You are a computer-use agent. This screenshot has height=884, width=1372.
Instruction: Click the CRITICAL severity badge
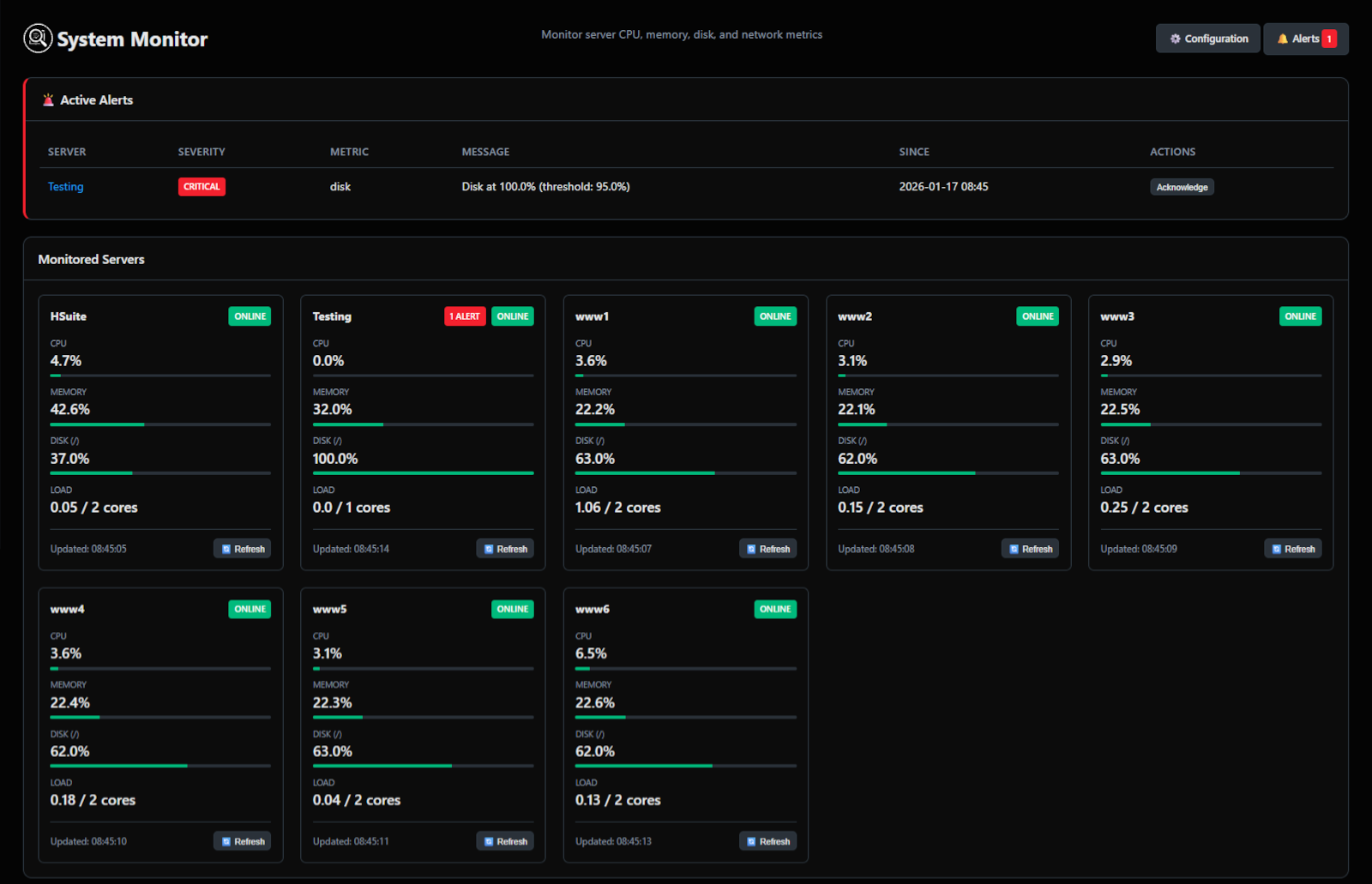coord(202,187)
